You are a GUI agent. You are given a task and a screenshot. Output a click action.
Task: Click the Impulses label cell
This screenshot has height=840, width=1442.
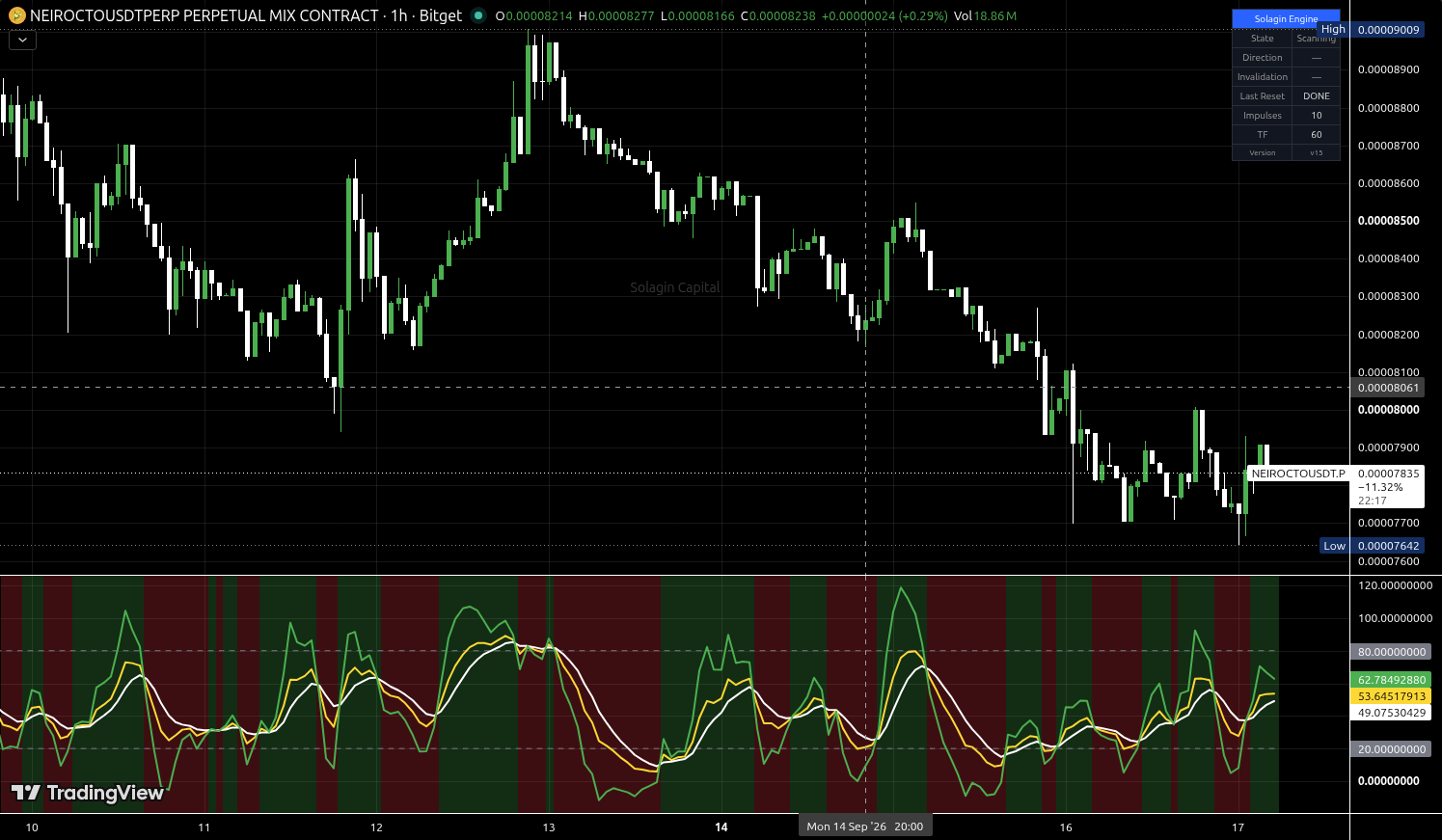pos(1263,116)
